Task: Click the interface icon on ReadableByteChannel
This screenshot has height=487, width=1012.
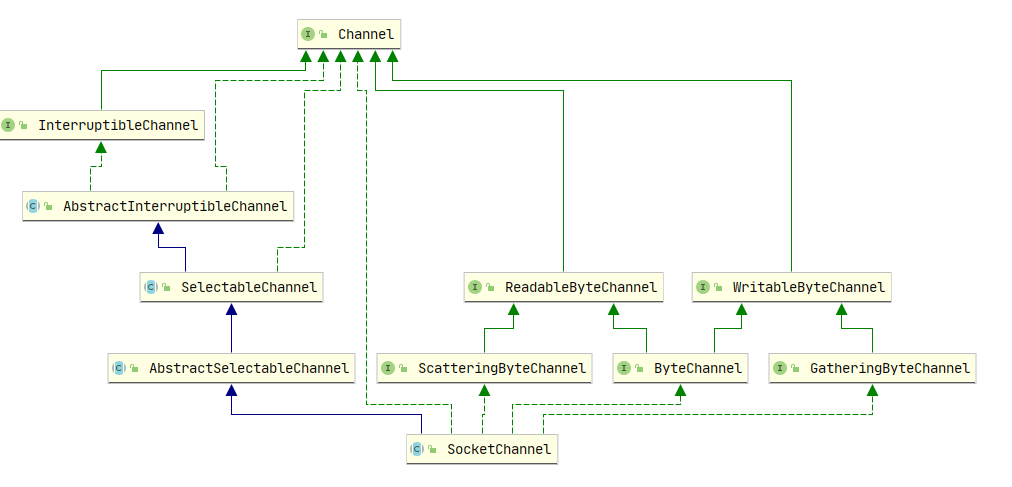Action: coord(475,287)
